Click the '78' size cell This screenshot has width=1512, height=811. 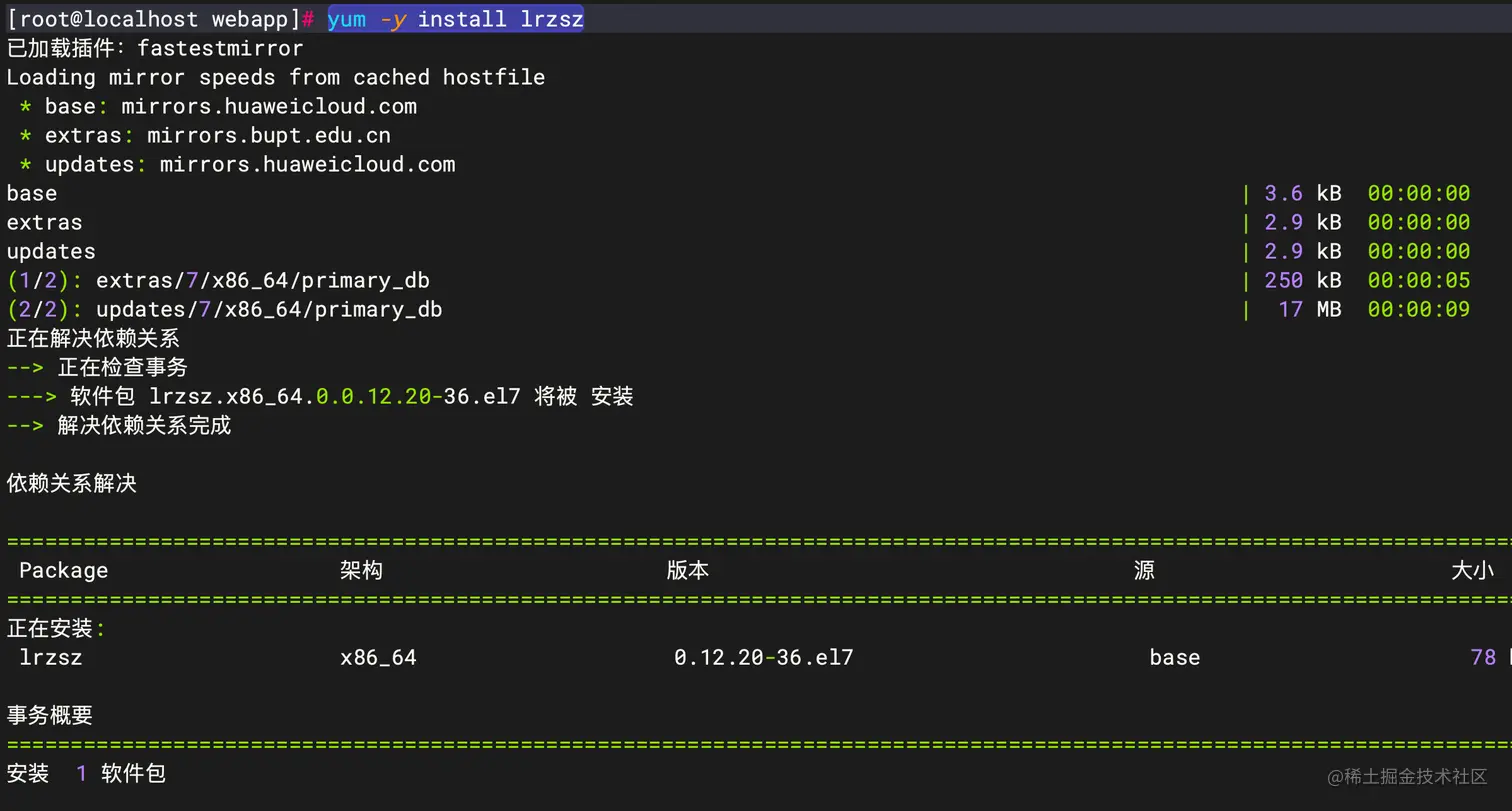coord(1483,657)
